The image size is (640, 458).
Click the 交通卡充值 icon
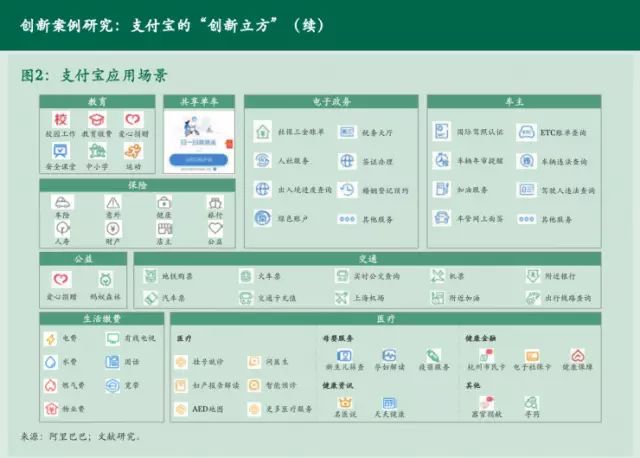(x=246, y=298)
